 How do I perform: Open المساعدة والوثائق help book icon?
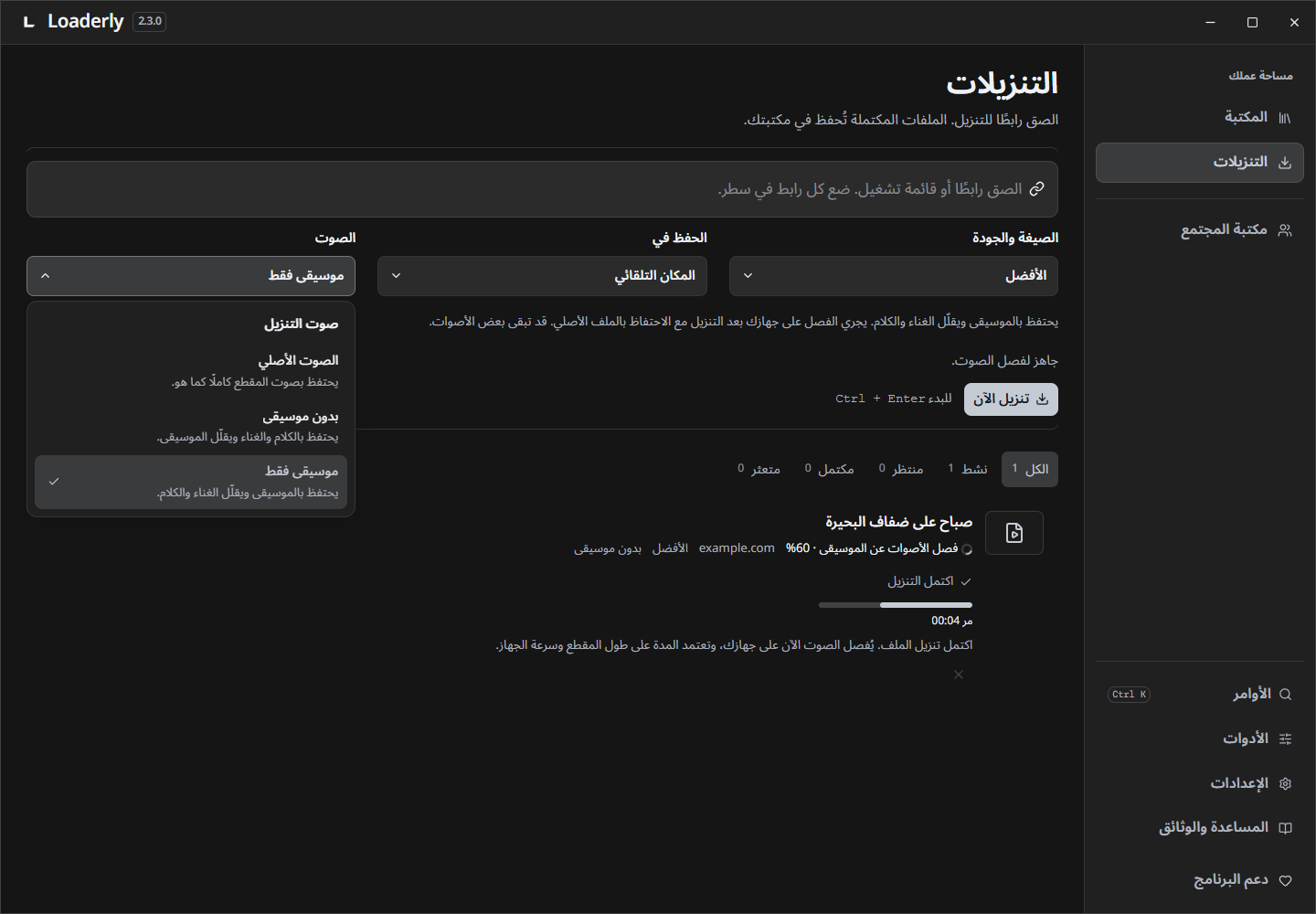click(1285, 828)
